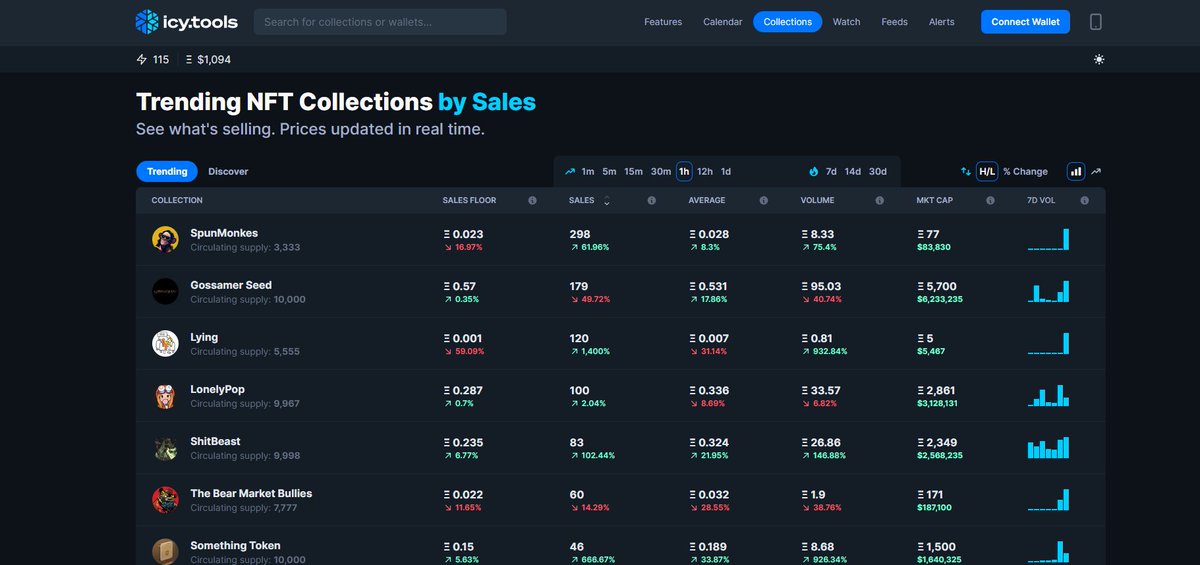
Task: Select line chart view icon
Action: tap(1096, 172)
